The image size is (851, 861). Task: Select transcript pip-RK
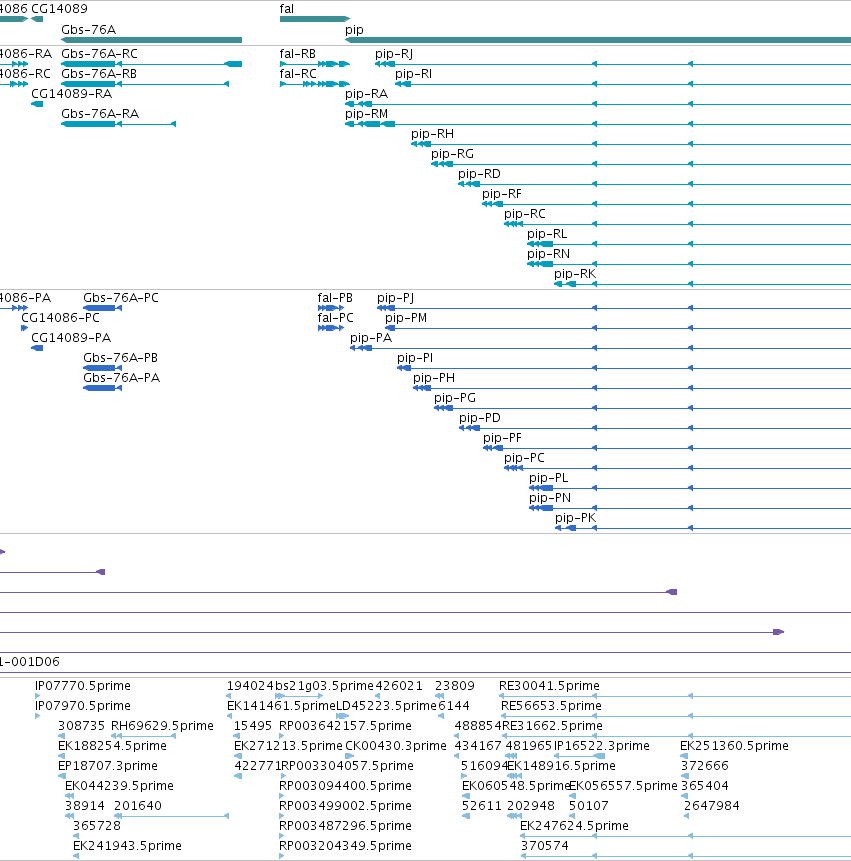point(575,274)
